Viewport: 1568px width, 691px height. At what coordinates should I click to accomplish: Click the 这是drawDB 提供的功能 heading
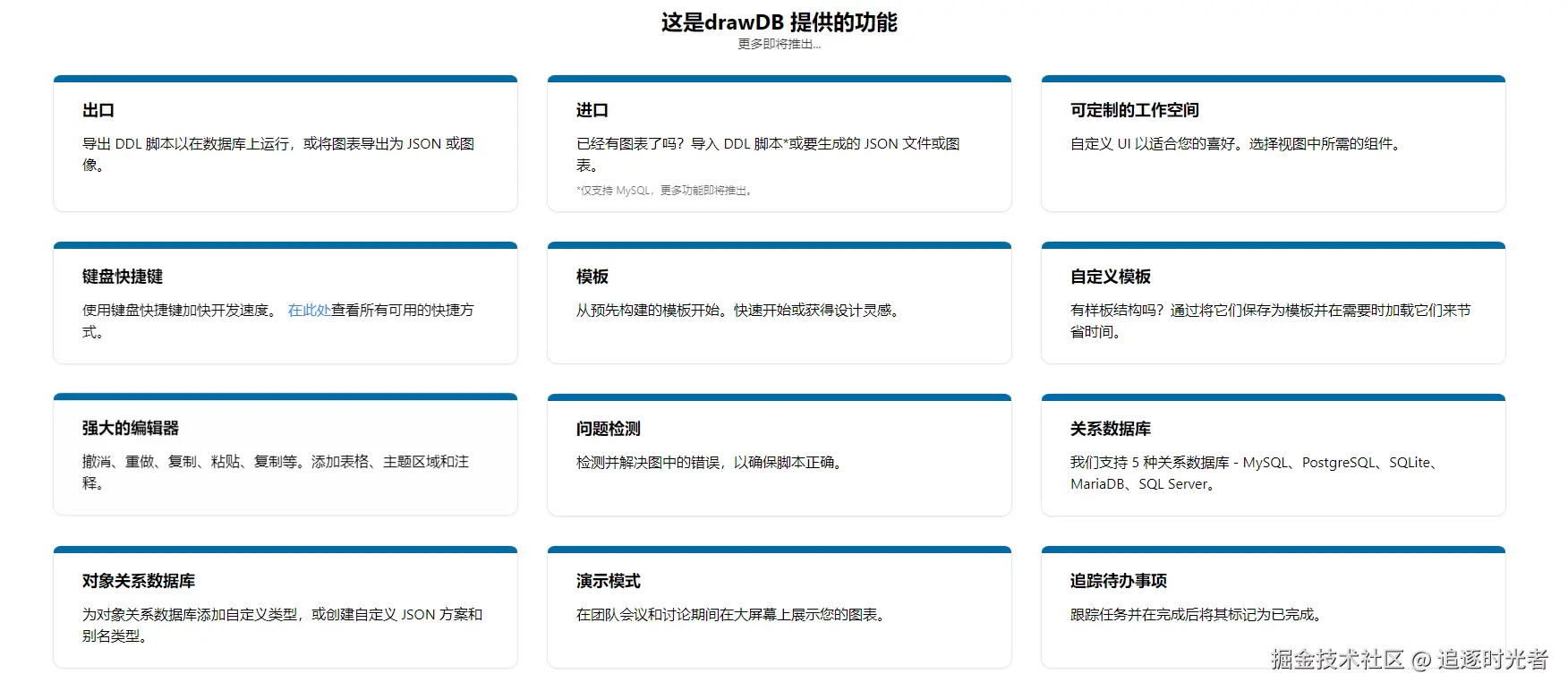(x=779, y=22)
